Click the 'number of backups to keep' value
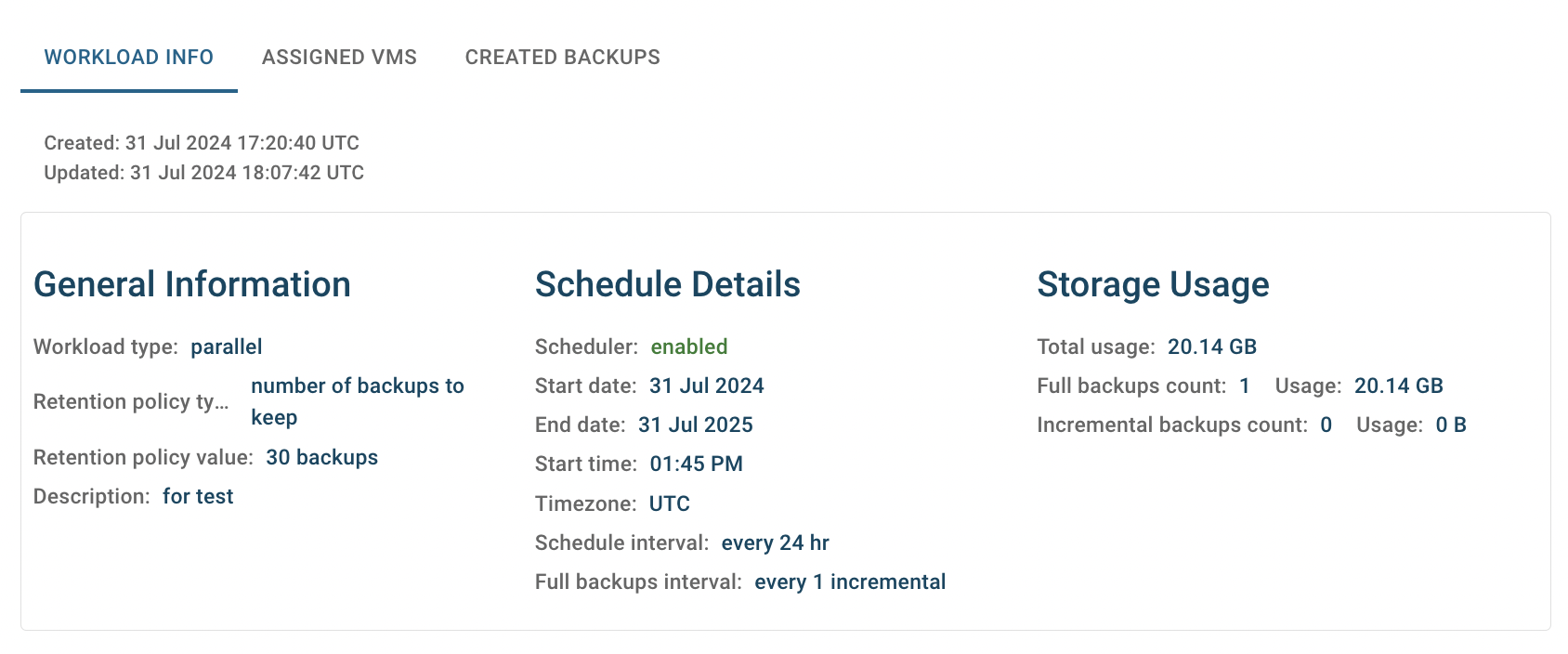1568x654 pixels. pos(358,401)
